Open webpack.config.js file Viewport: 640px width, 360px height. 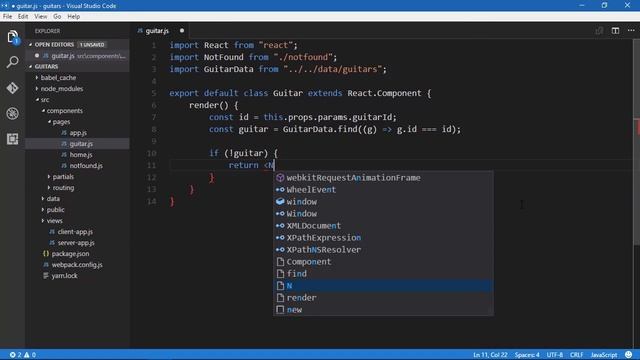(x=77, y=265)
